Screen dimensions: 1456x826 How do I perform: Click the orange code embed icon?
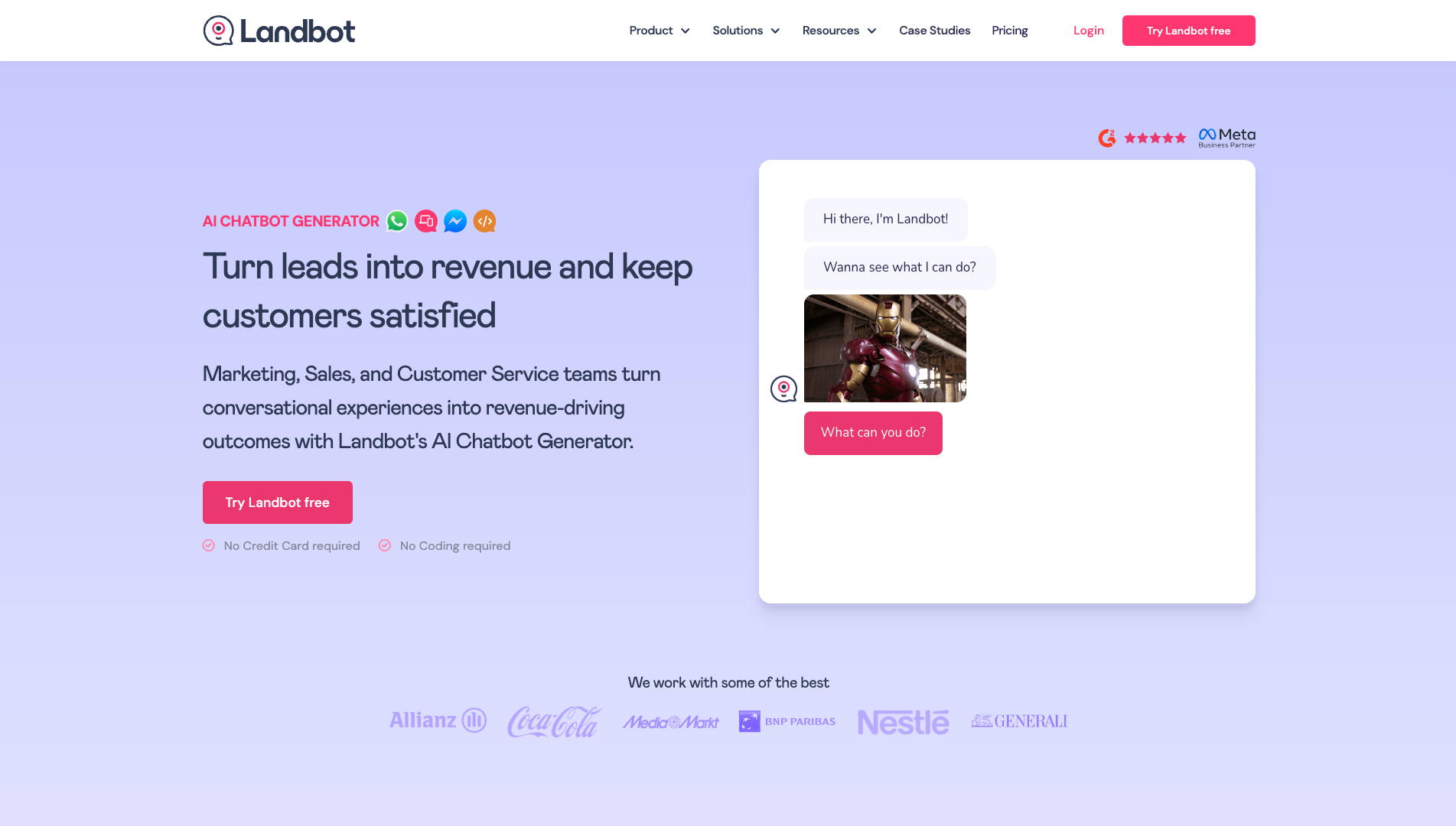pyautogui.click(x=484, y=221)
